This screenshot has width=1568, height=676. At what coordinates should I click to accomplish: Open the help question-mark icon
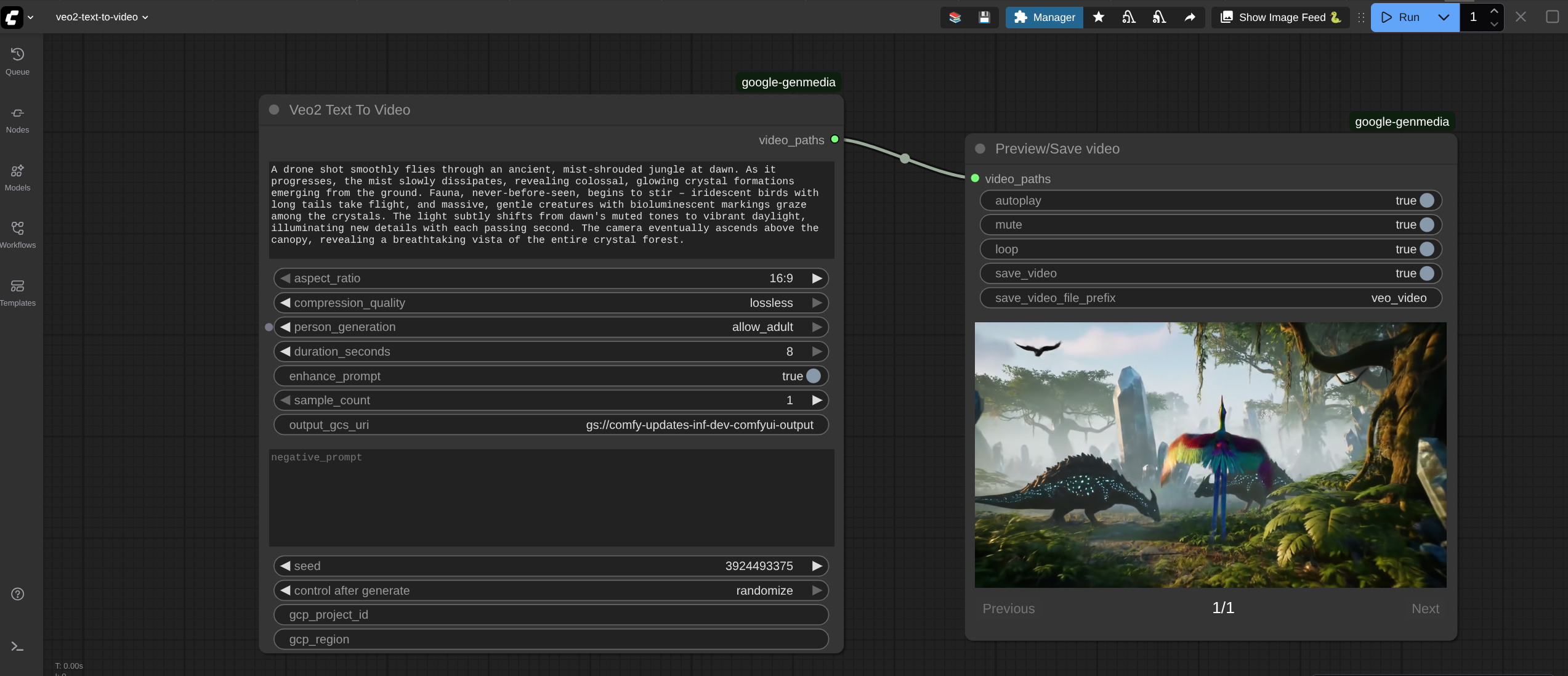pos(17,594)
